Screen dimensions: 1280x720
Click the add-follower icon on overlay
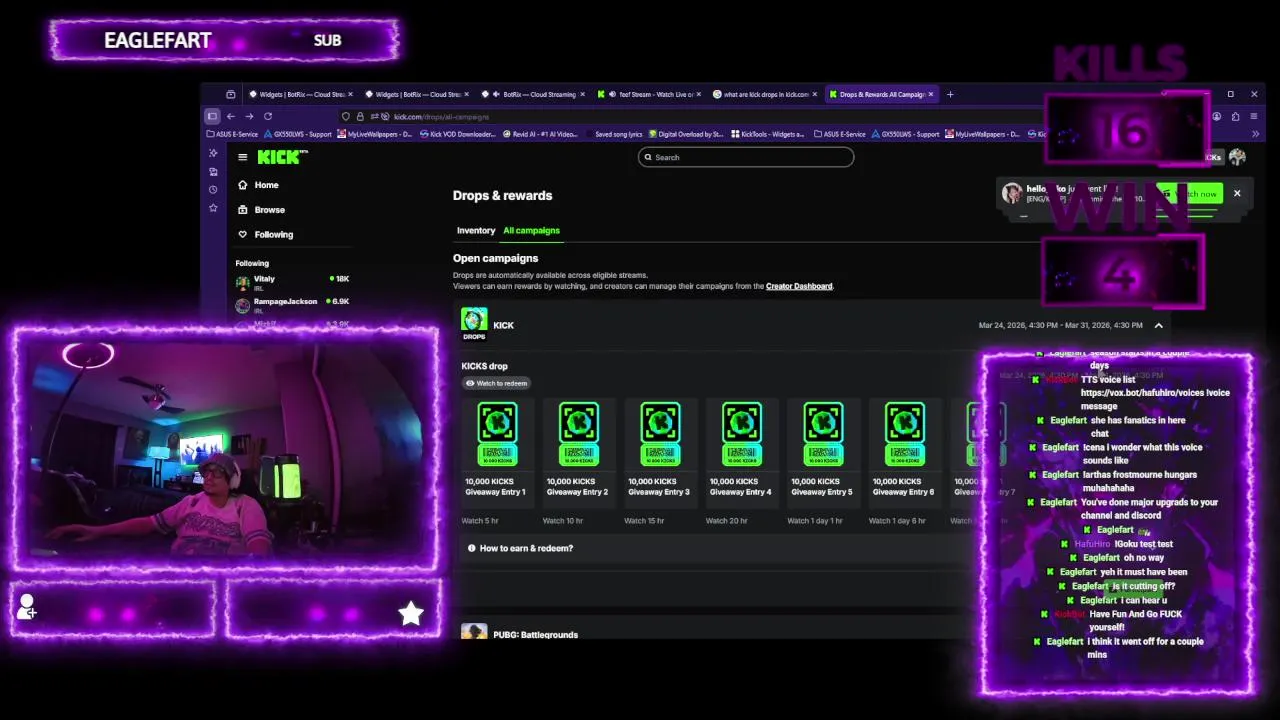coord(27,606)
